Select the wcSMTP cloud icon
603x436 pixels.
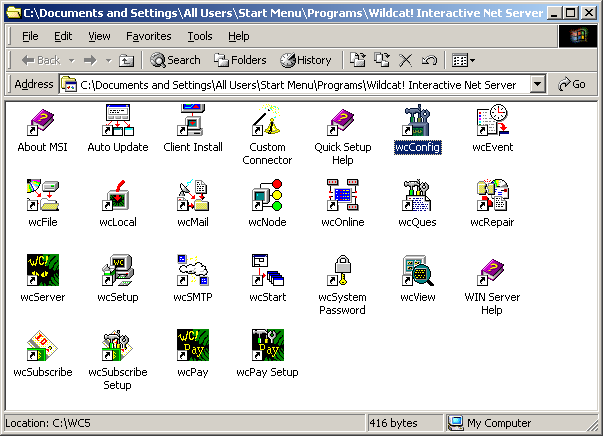pyautogui.click(x=193, y=270)
